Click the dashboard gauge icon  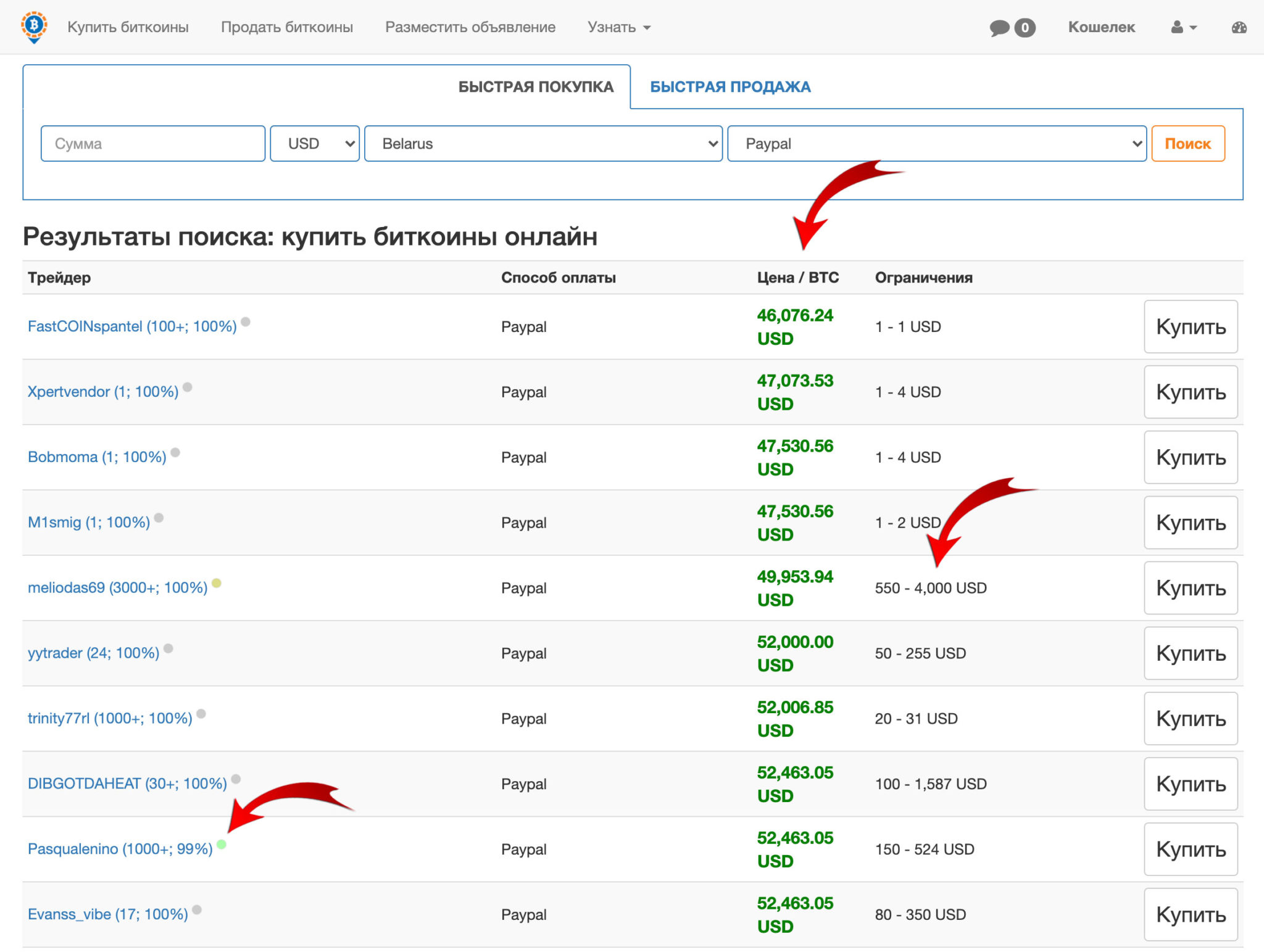(1239, 28)
